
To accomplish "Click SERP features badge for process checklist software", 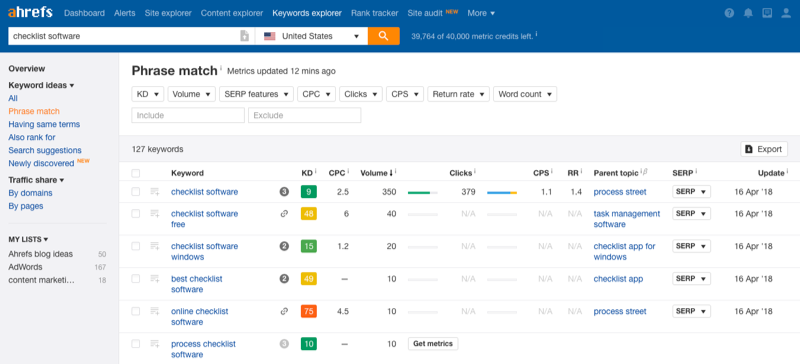I will pyautogui.click(x=284, y=344).
